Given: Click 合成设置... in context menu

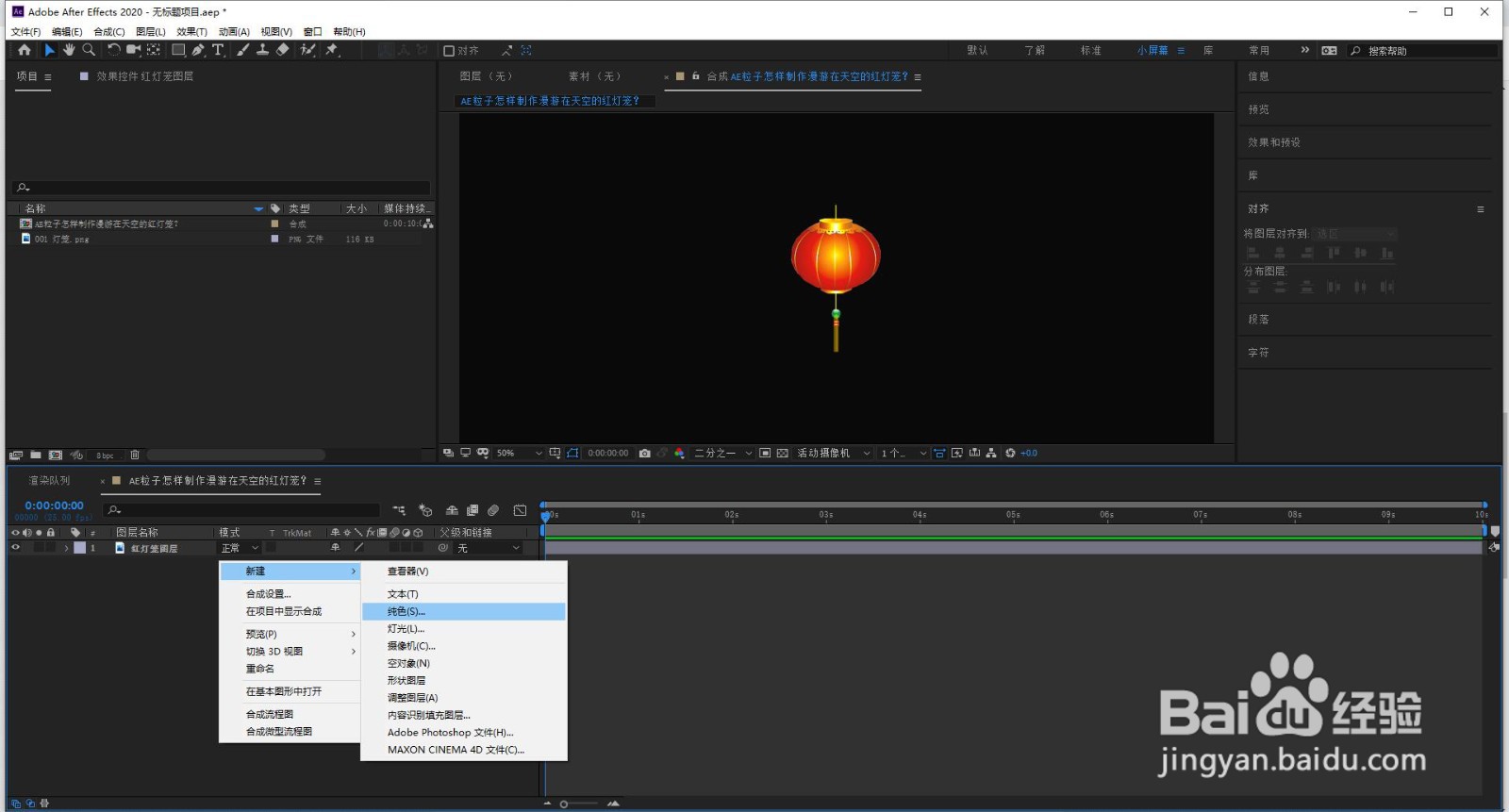Looking at the screenshot, I should [290, 594].
